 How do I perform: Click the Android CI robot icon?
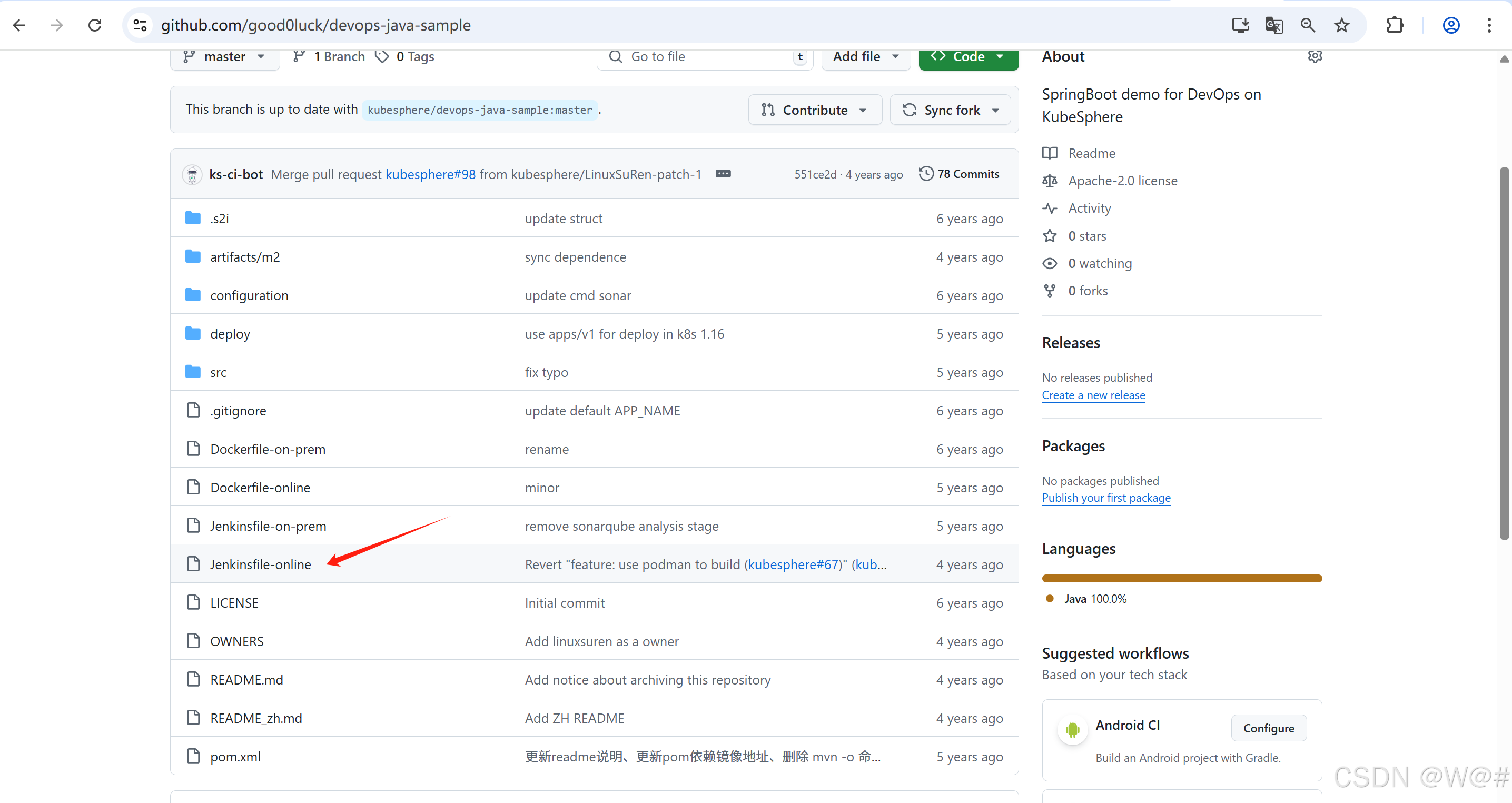tap(1072, 730)
